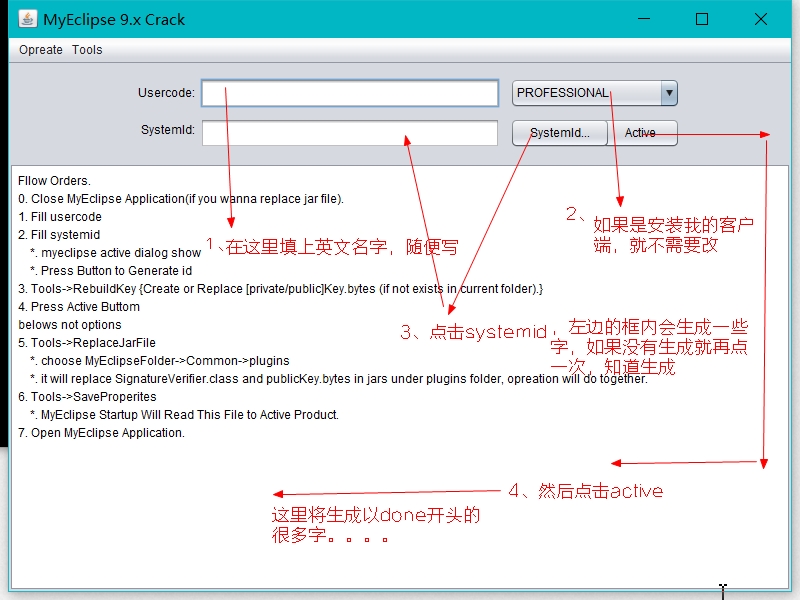The image size is (800, 600).
Task: Click the '5. Tools->ReplaceJarFile' line
Action: coord(87,343)
